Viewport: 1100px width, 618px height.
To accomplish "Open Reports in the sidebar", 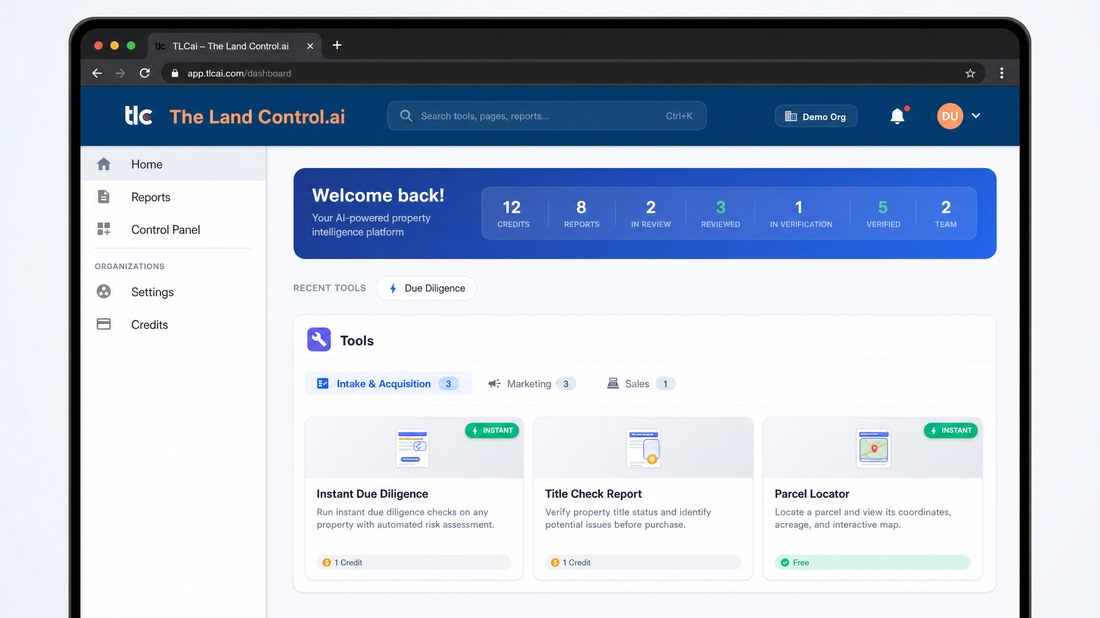I will point(173,197).
